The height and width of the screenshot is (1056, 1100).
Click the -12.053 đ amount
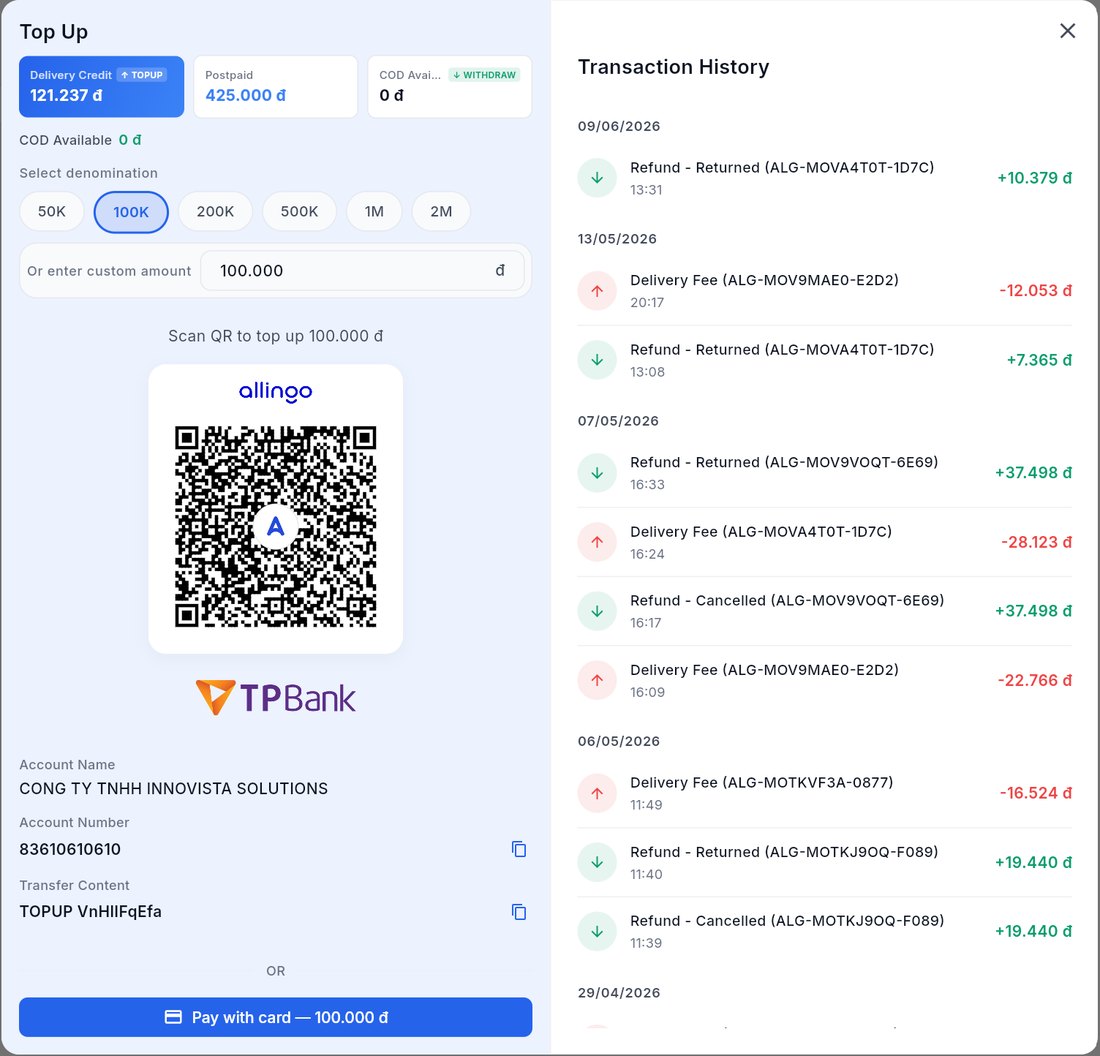click(1035, 290)
